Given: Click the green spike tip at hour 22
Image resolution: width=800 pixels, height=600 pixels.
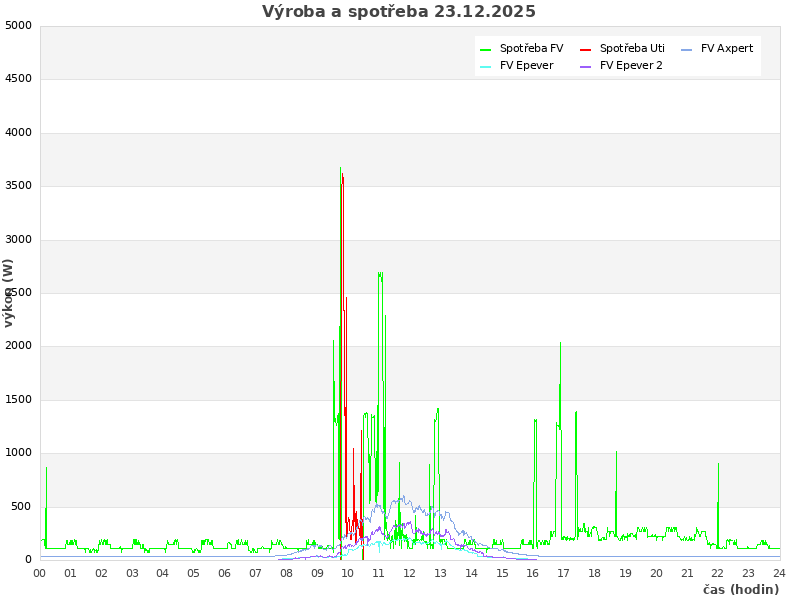Looking at the screenshot, I should [x=718, y=464].
